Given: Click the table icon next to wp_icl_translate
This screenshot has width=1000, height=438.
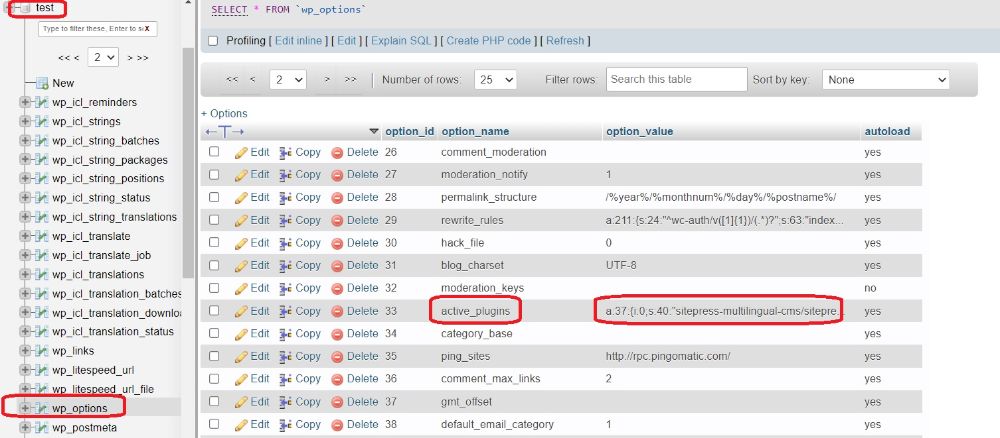Looking at the screenshot, I should click(x=42, y=236).
